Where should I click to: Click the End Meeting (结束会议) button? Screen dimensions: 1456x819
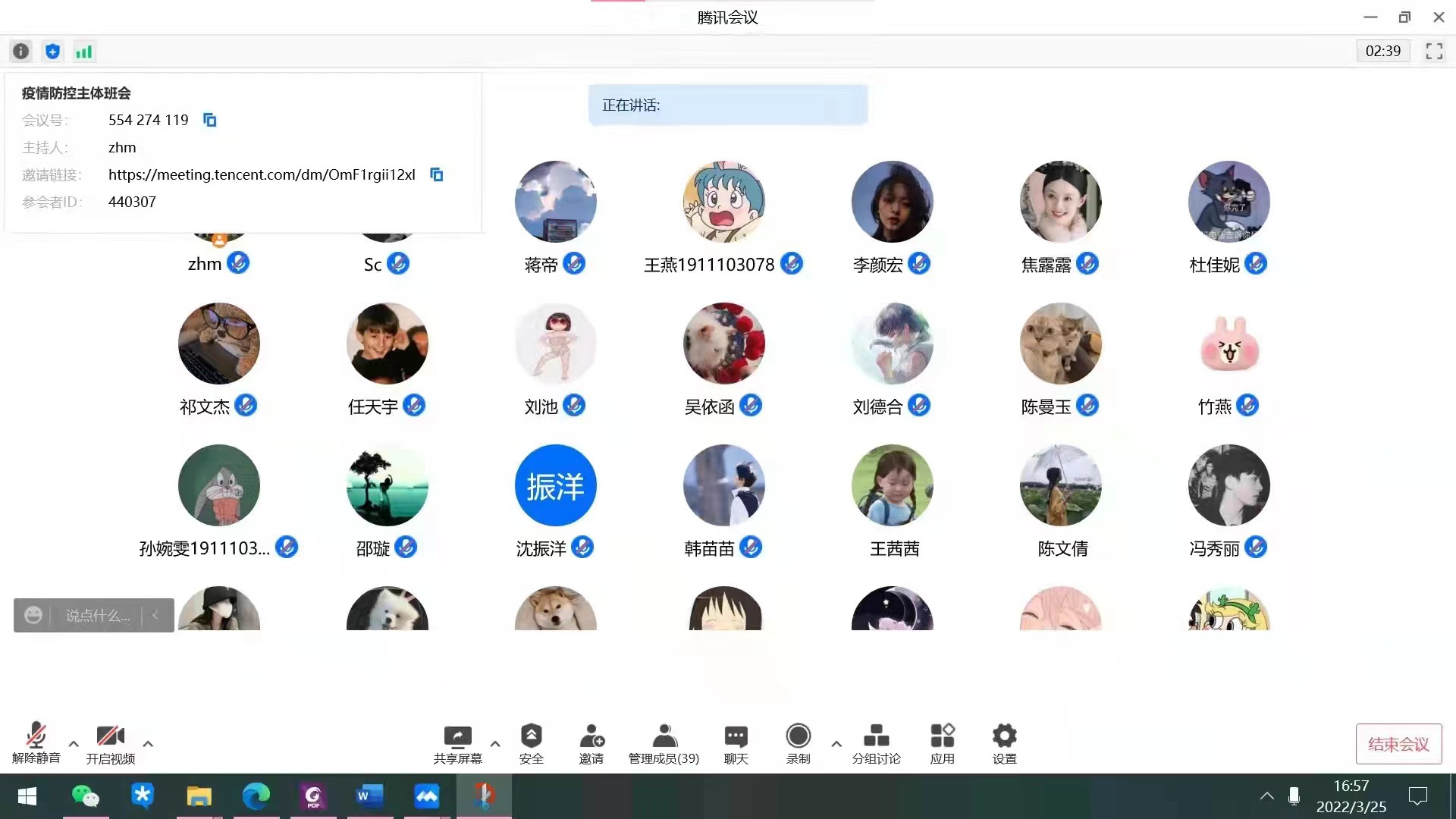tap(1398, 744)
